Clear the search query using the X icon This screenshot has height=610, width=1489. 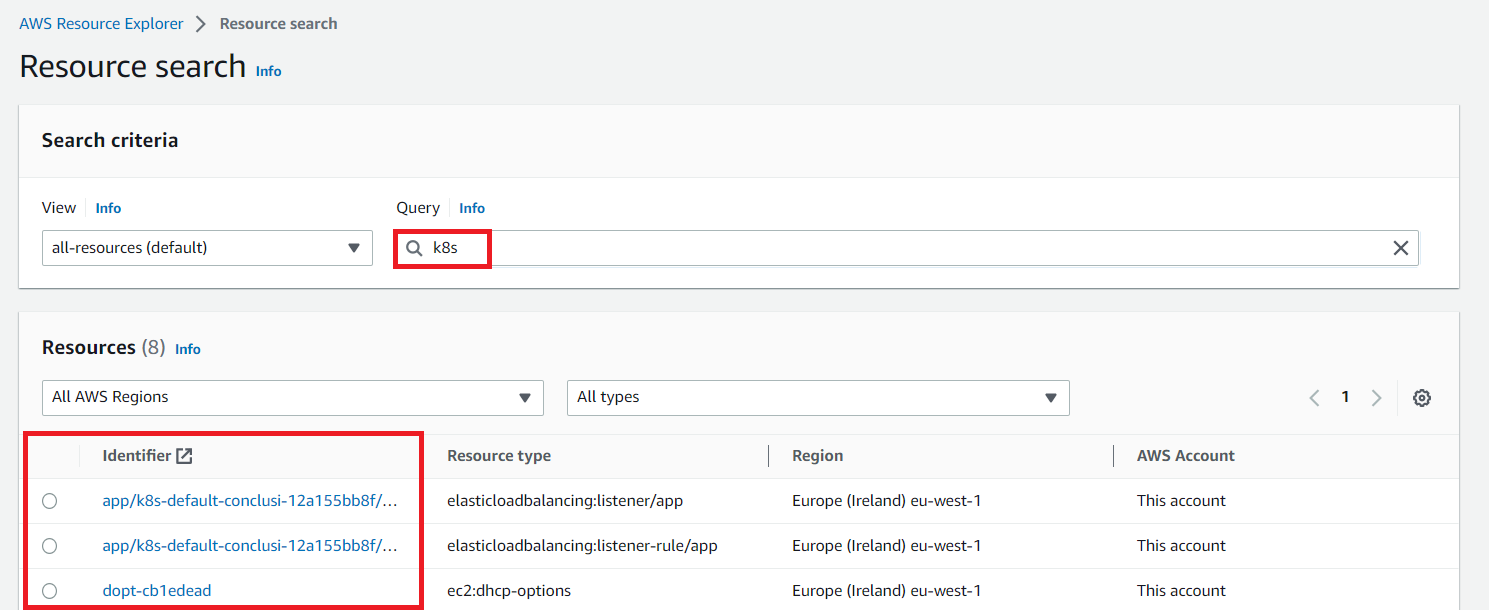click(1400, 247)
